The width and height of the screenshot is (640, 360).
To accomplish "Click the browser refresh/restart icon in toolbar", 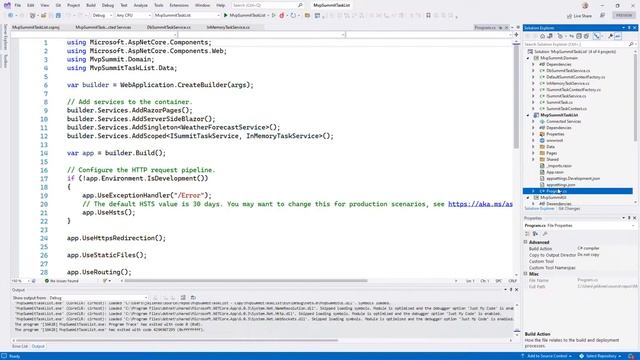I will click(293, 15).
